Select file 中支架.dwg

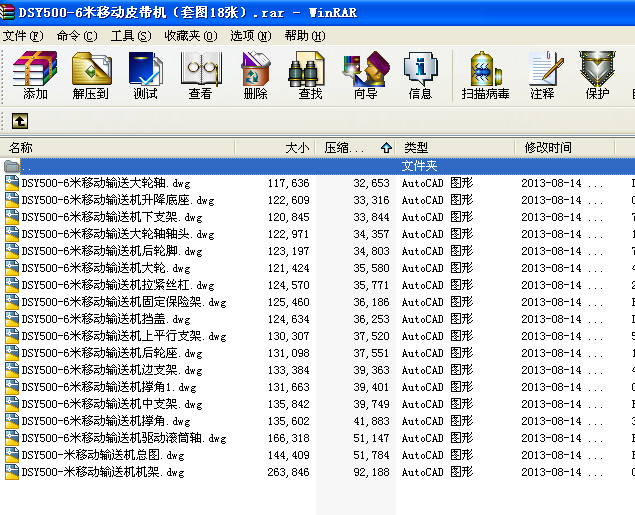pyautogui.click(x=112, y=404)
